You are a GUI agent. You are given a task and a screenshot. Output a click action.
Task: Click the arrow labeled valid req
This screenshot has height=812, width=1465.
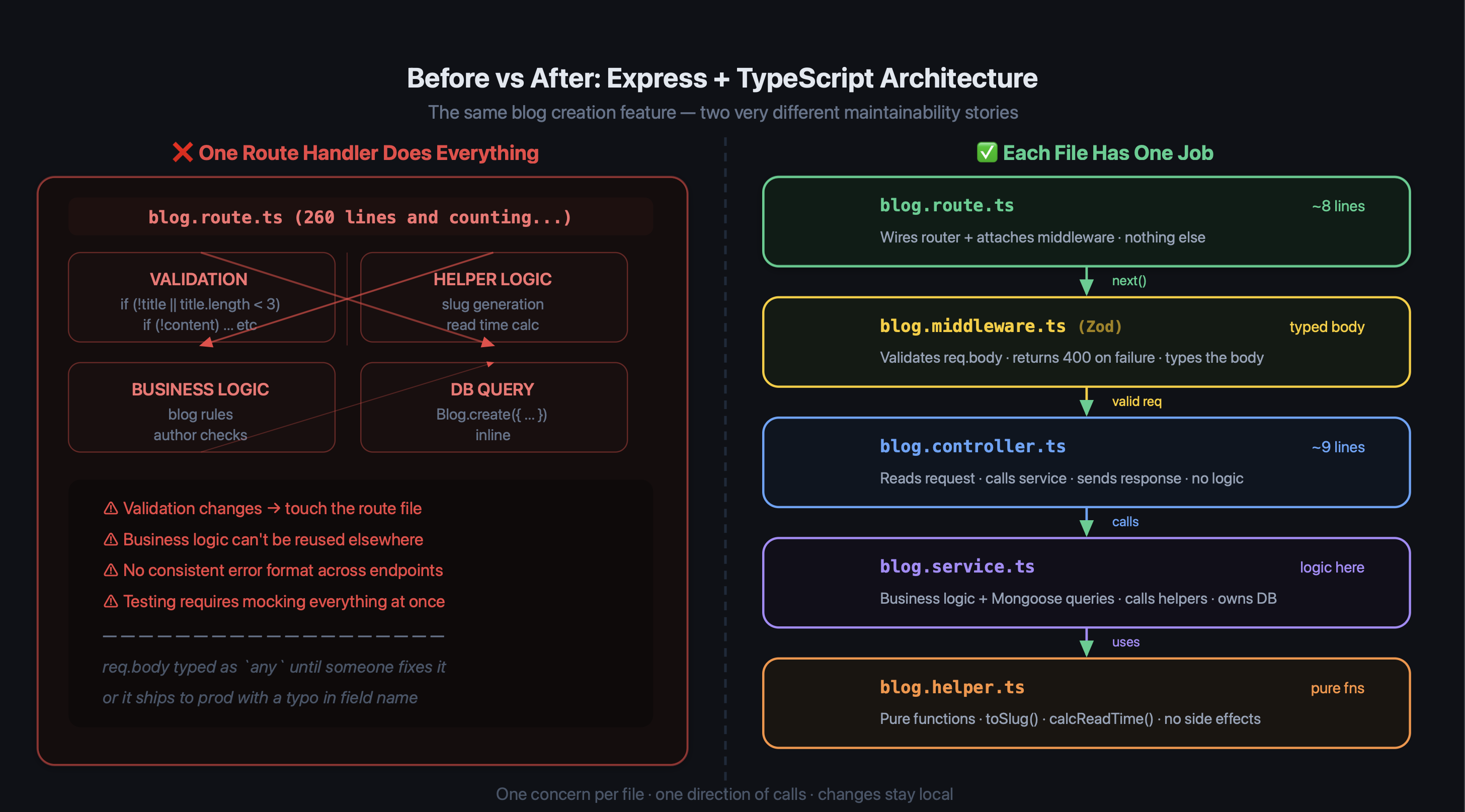pyautogui.click(x=1086, y=401)
